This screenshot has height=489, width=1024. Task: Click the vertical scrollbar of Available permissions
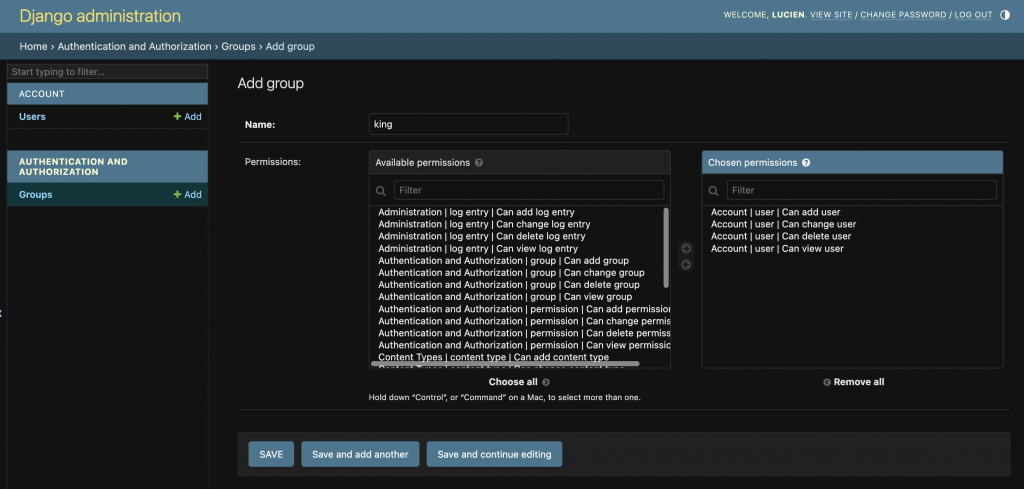click(x=666, y=247)
